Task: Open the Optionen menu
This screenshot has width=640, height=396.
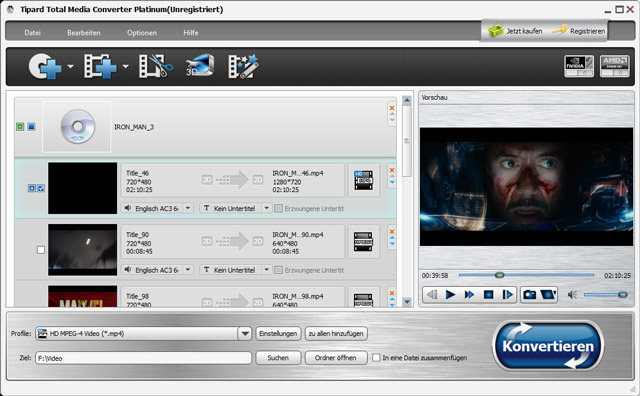Action: 142,33
